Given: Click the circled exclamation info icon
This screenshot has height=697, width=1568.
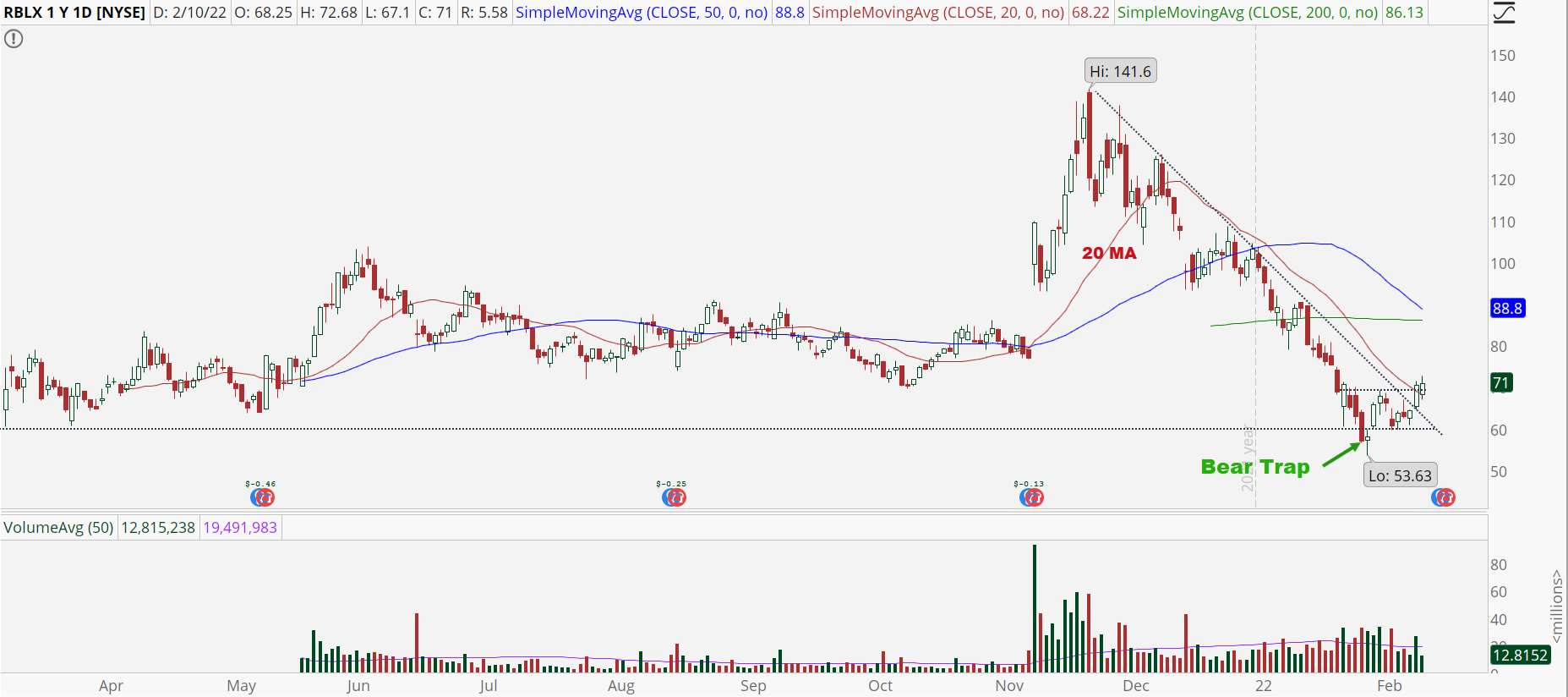Looking at the screenshot, I should click(14, 39).
